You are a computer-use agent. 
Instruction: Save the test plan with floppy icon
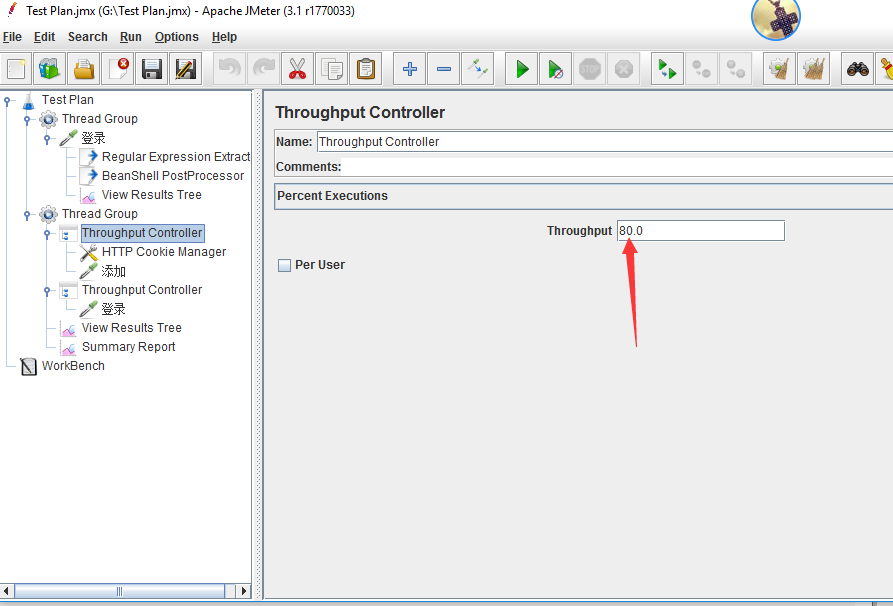click(151, 69)
